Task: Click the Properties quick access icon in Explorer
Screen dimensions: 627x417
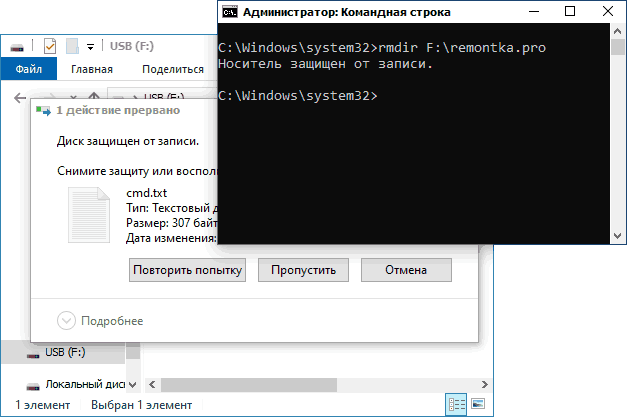Action: pos(50,46)
